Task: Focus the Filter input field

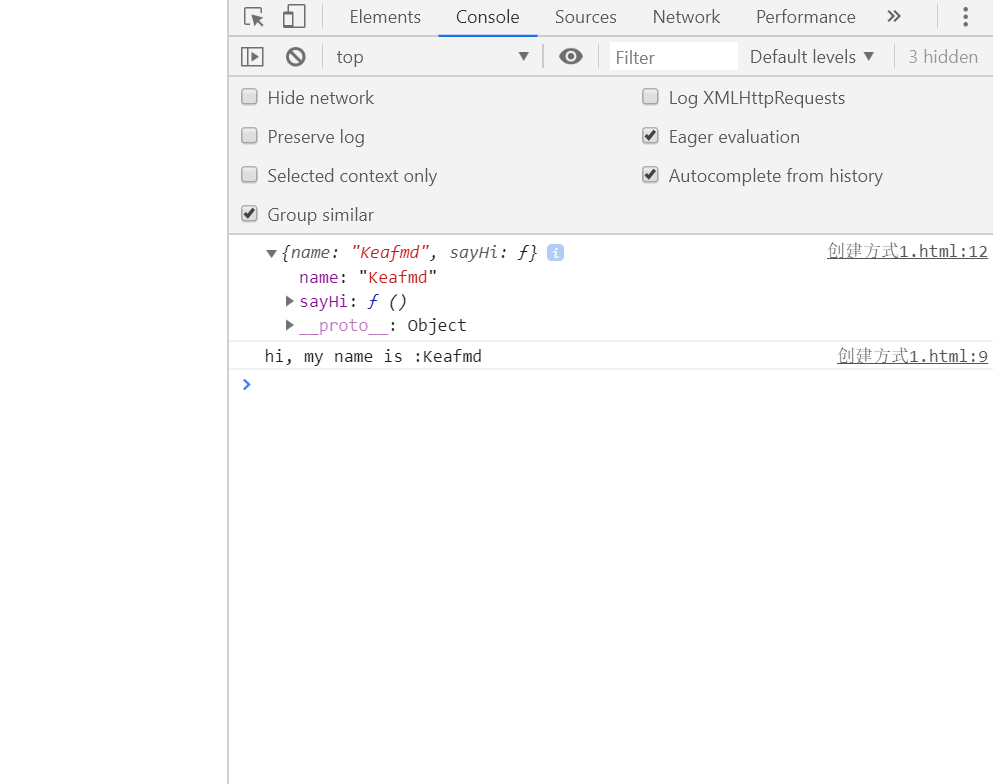Action: [x=674, y=57]
